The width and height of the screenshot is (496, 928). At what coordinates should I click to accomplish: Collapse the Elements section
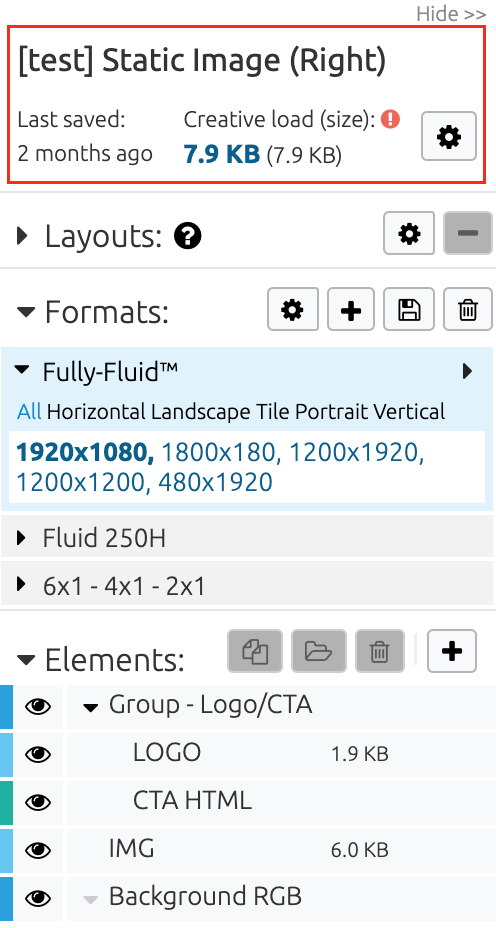tap(26, 659)
